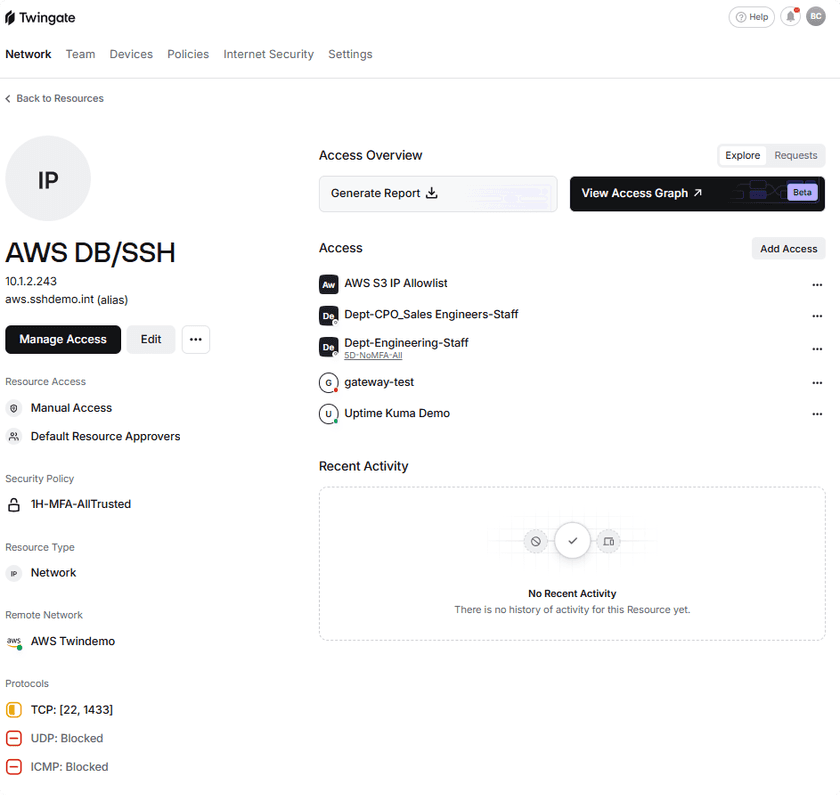Open the Devices tab

coord(131,54)
